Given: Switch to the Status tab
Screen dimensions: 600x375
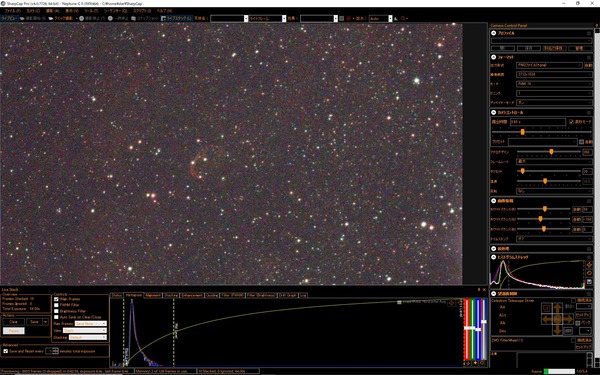Looking at the screenshot, I should point(117,295).
